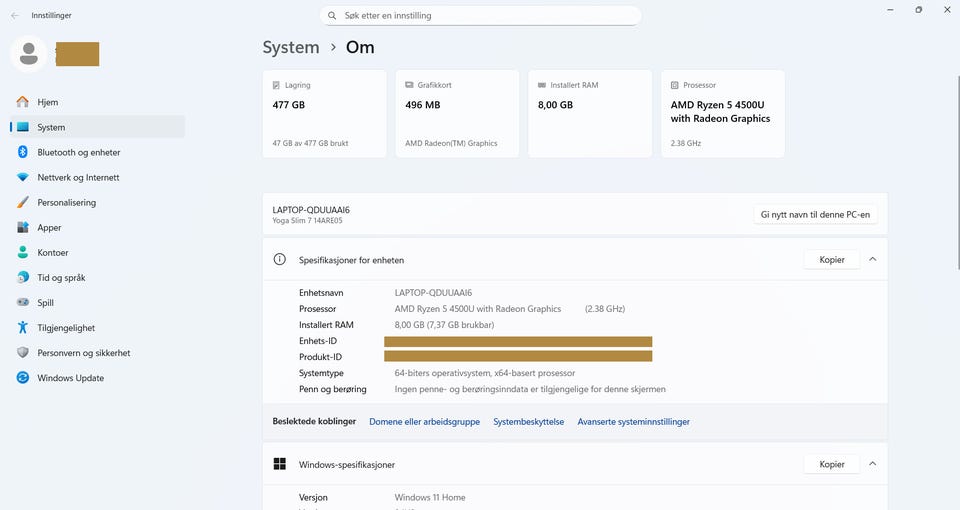Click the Lagring storage icon
The width and height of the screenshot is (960, 510).
pyautogui.click(x=276, y=85)
